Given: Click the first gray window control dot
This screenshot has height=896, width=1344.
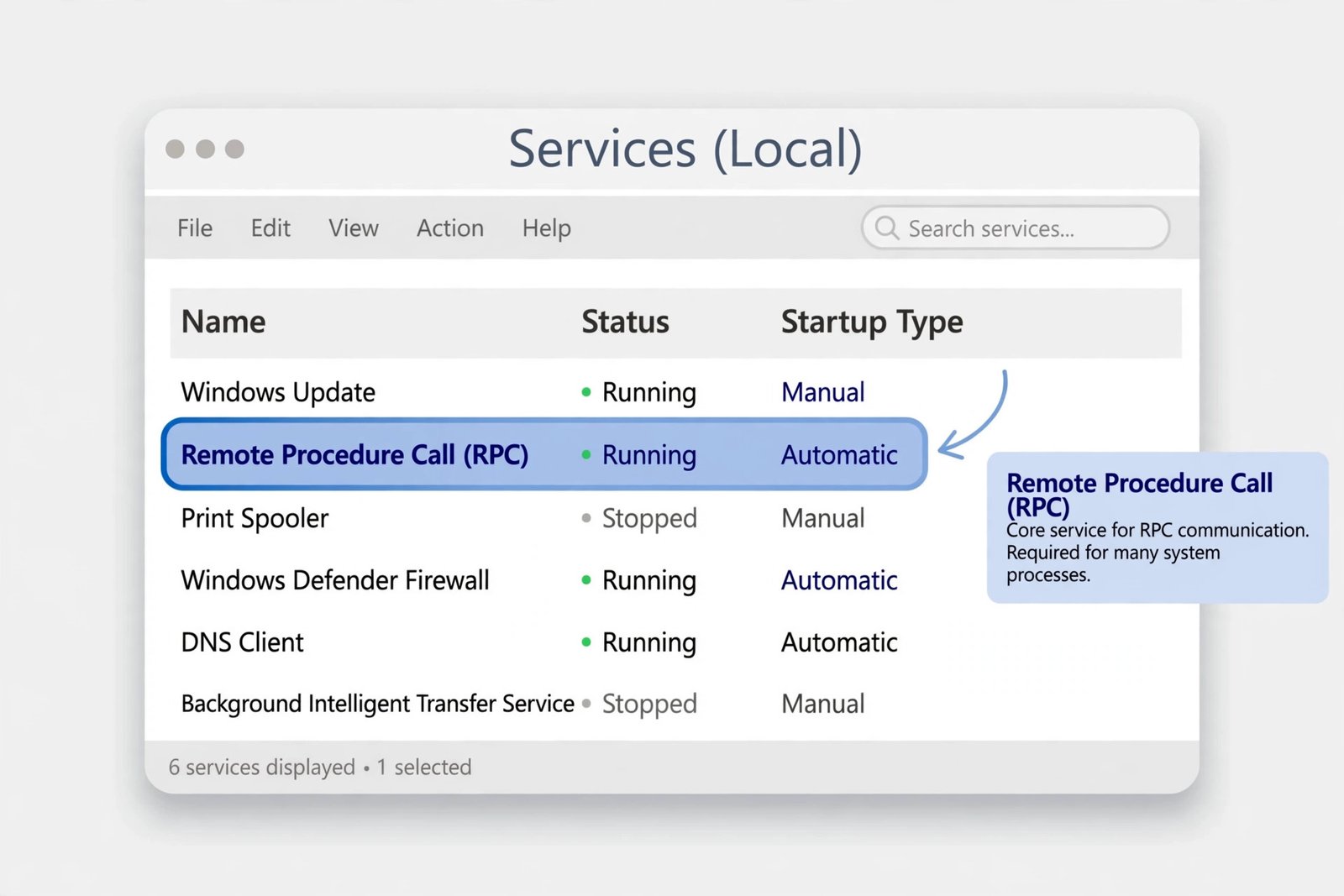Looking at the screenshot, I should click(x=175, y=149).
